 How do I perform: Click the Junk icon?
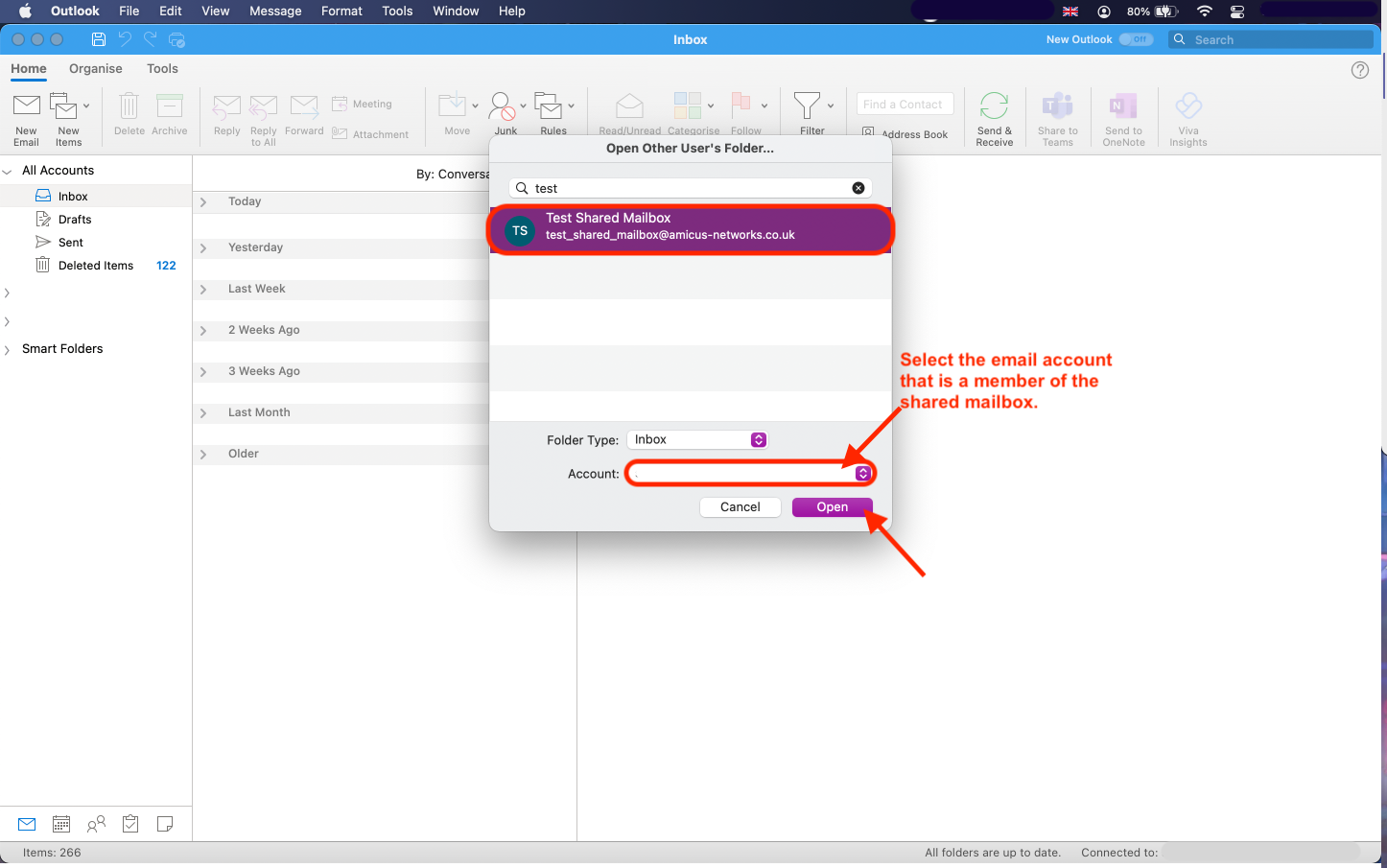(x=502, y=106)
